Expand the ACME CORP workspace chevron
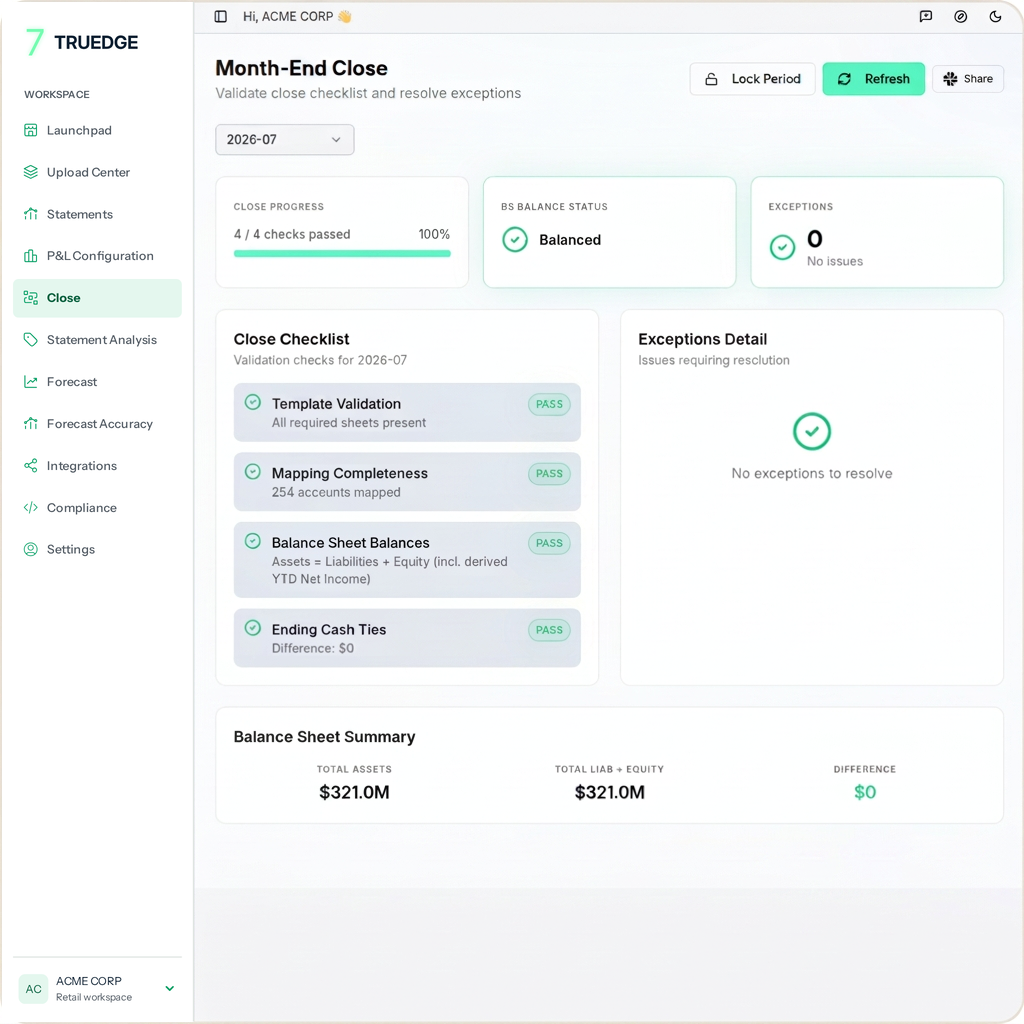1024x1024 pixels. [170, 989]
